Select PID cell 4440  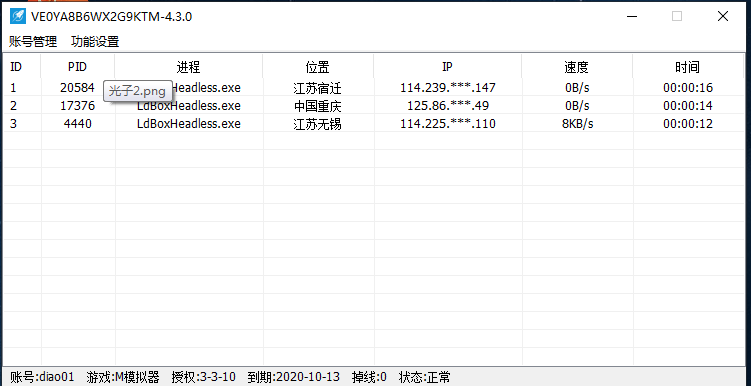[x=77, y=124]
